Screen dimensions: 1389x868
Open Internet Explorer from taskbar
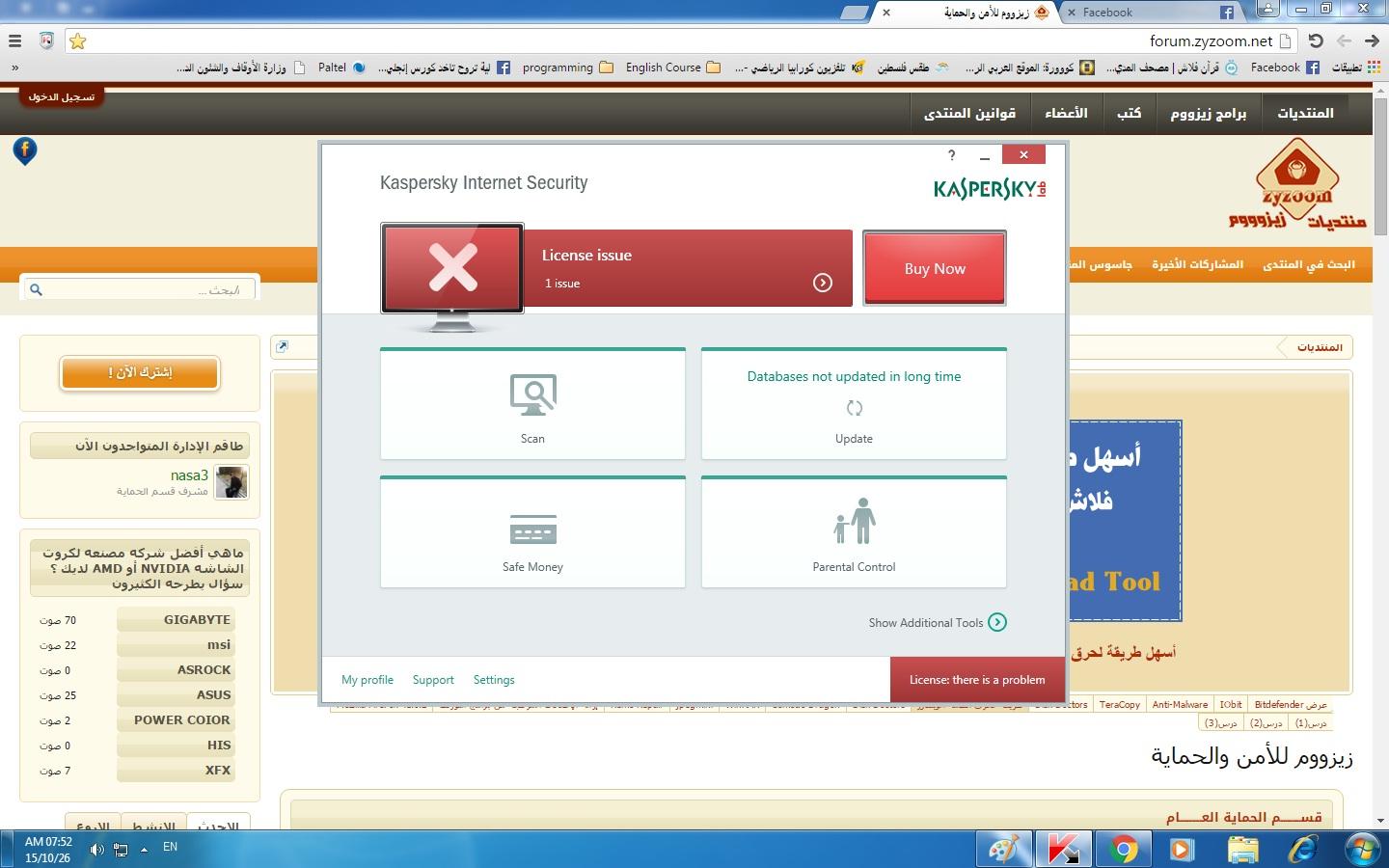coord(1303,850)
